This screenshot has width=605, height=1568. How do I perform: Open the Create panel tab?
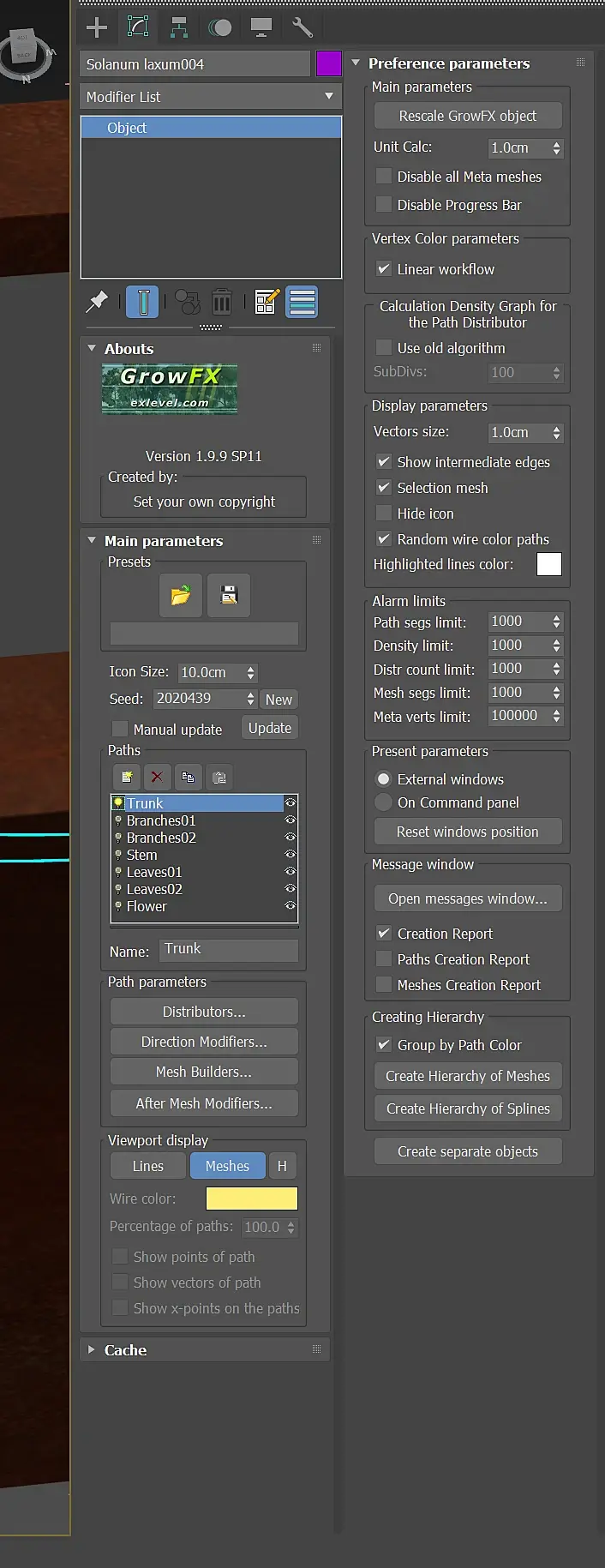coord(97,27)
